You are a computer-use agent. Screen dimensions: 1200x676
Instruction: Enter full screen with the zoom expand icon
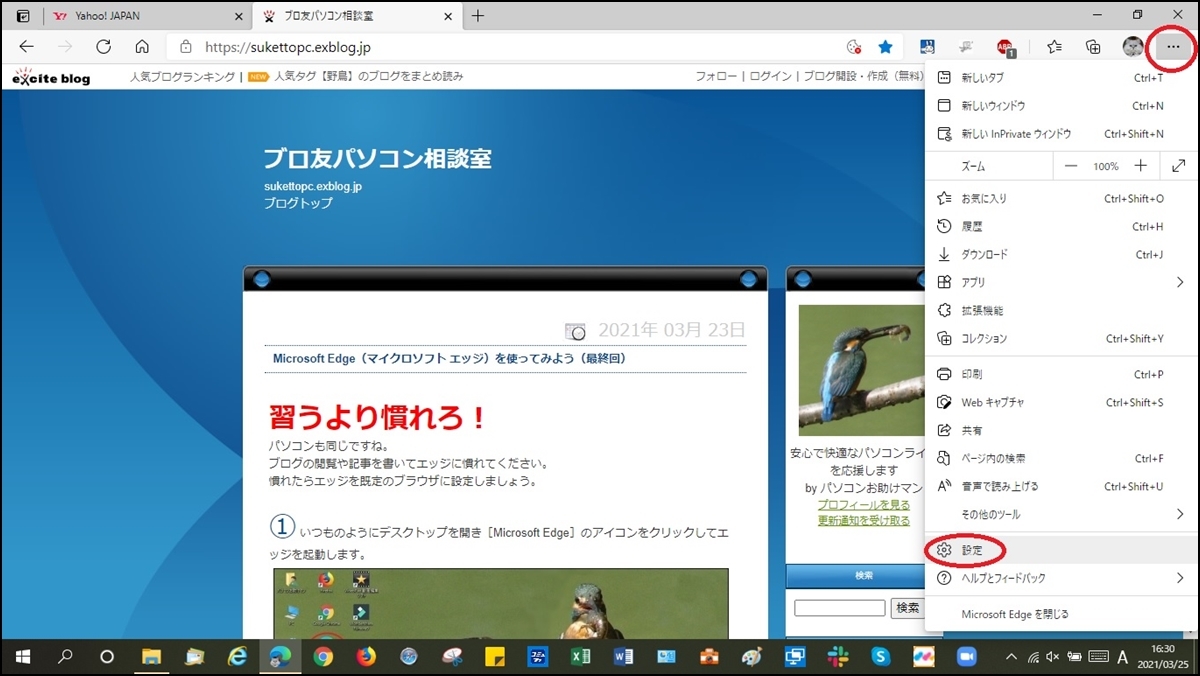coord(1179,166)
